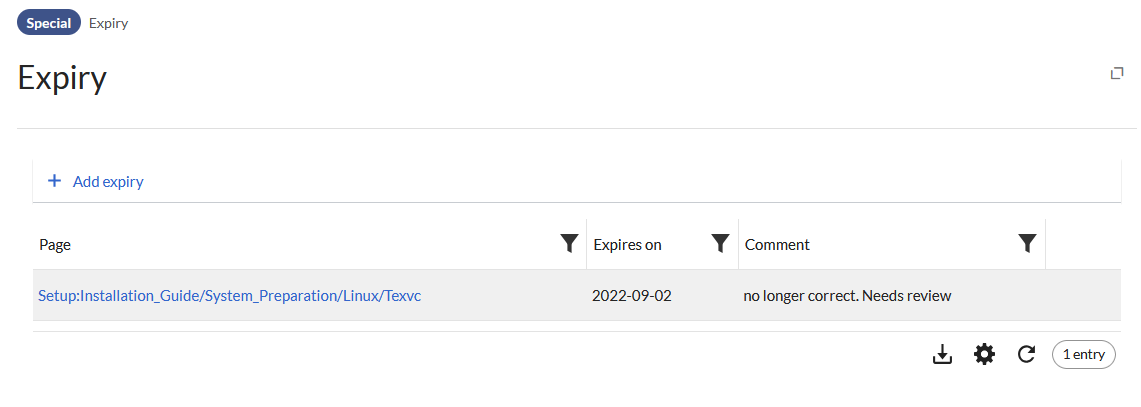Click the 1 entry count pill
Viewport: 1141px width, 407px height.
pos(1084,355)
